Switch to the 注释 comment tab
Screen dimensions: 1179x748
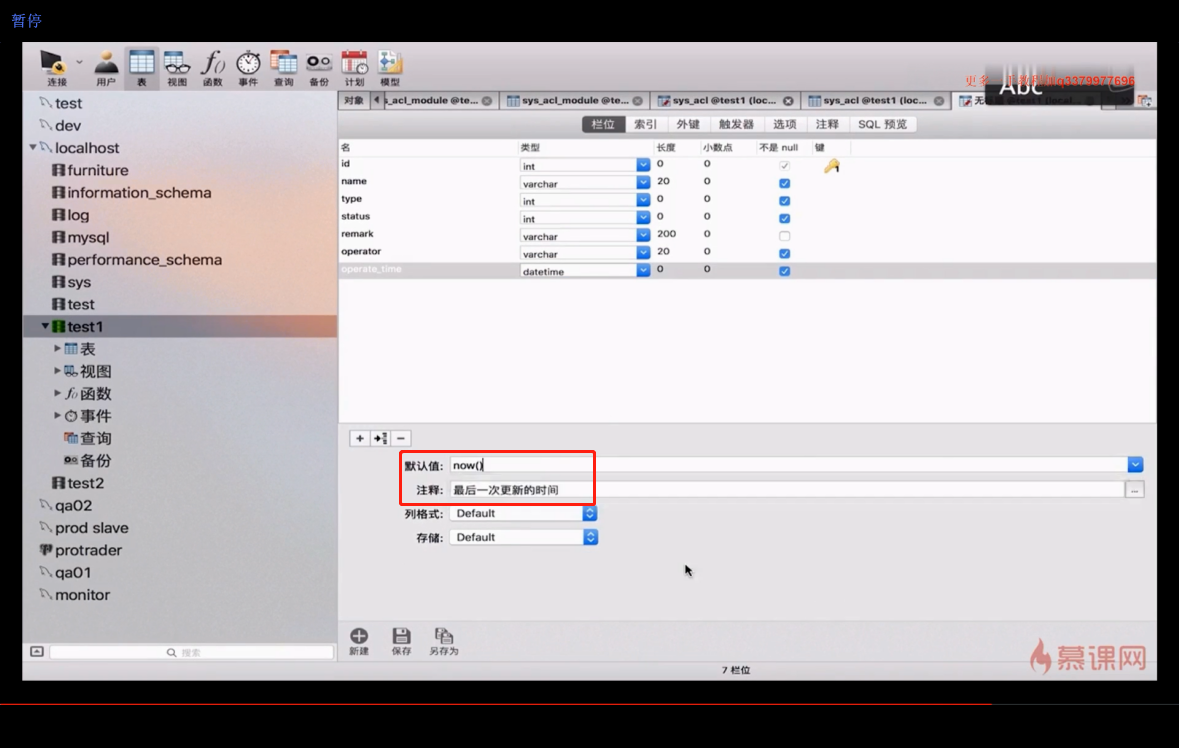point(827,124)
